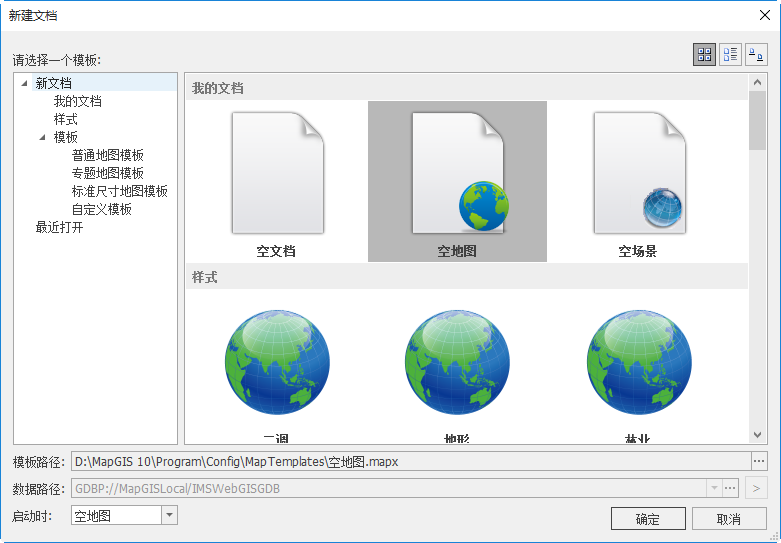Browse for the 模板路径 template file

click(x=759, y=461)
